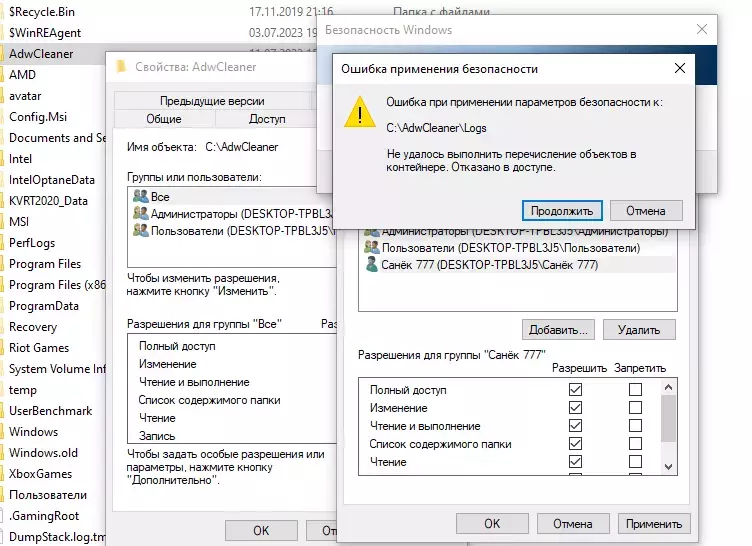Select Program Files folder in Explorer
The height and width of the screenshot is (546, 752).
(x=45, y=264)
